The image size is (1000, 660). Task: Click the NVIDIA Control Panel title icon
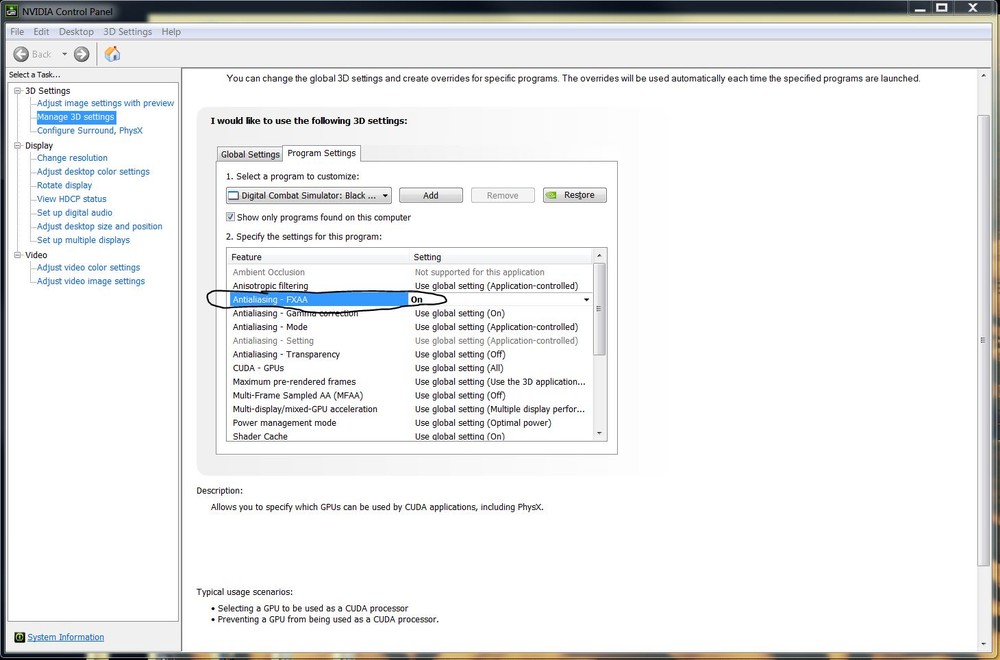(x=11, y=11)
